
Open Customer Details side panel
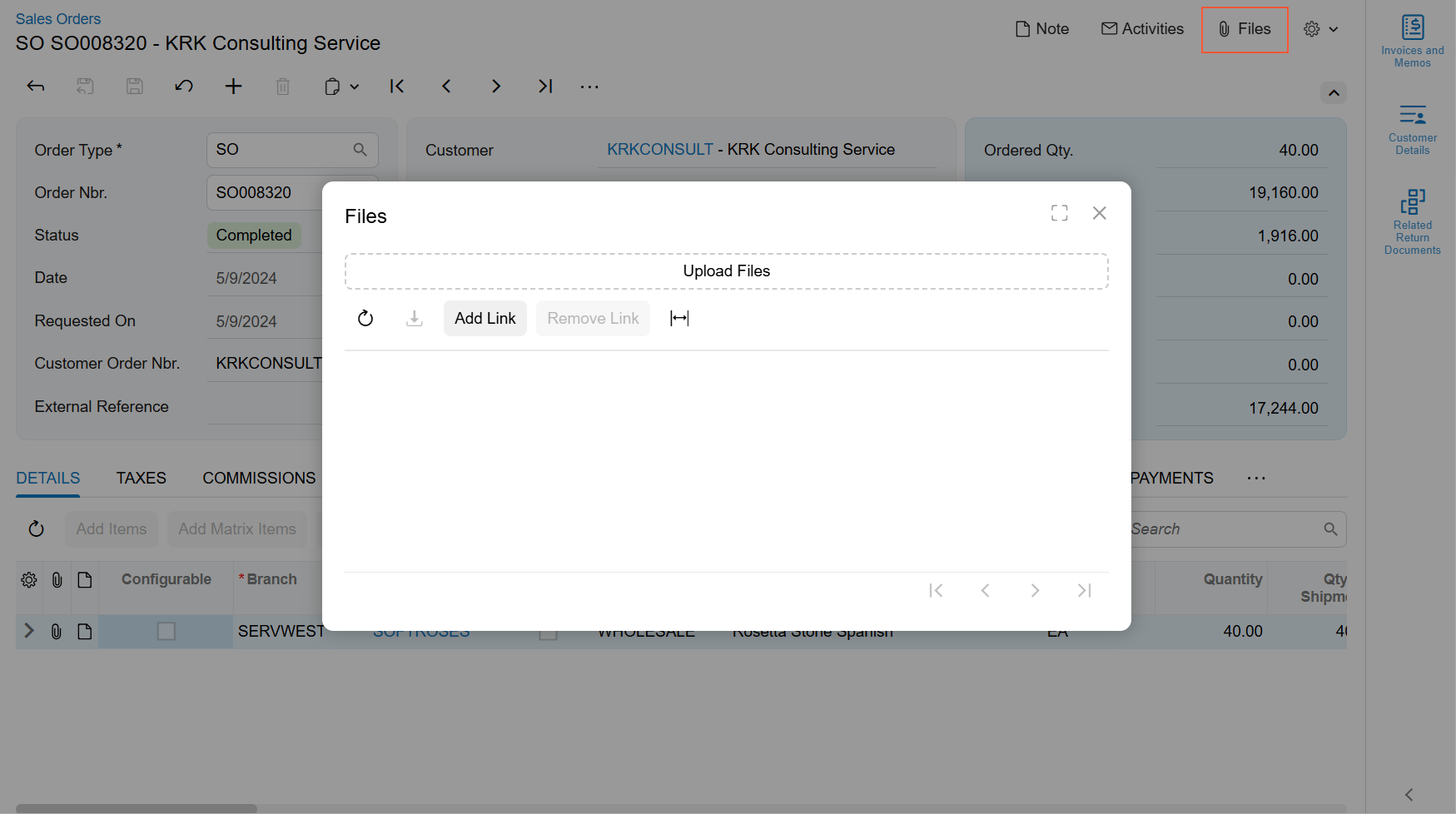click(x=1412, y=130)
